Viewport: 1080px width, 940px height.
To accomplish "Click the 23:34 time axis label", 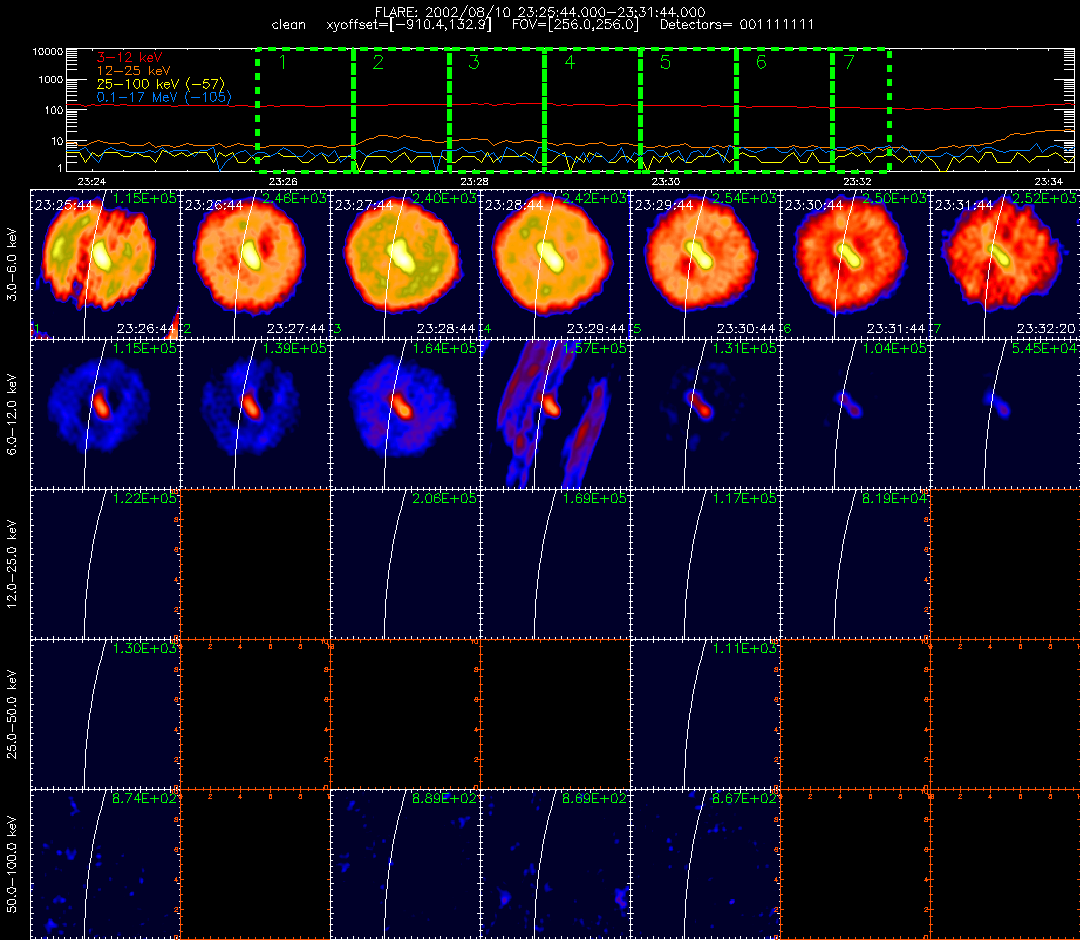I will 1048,181.
